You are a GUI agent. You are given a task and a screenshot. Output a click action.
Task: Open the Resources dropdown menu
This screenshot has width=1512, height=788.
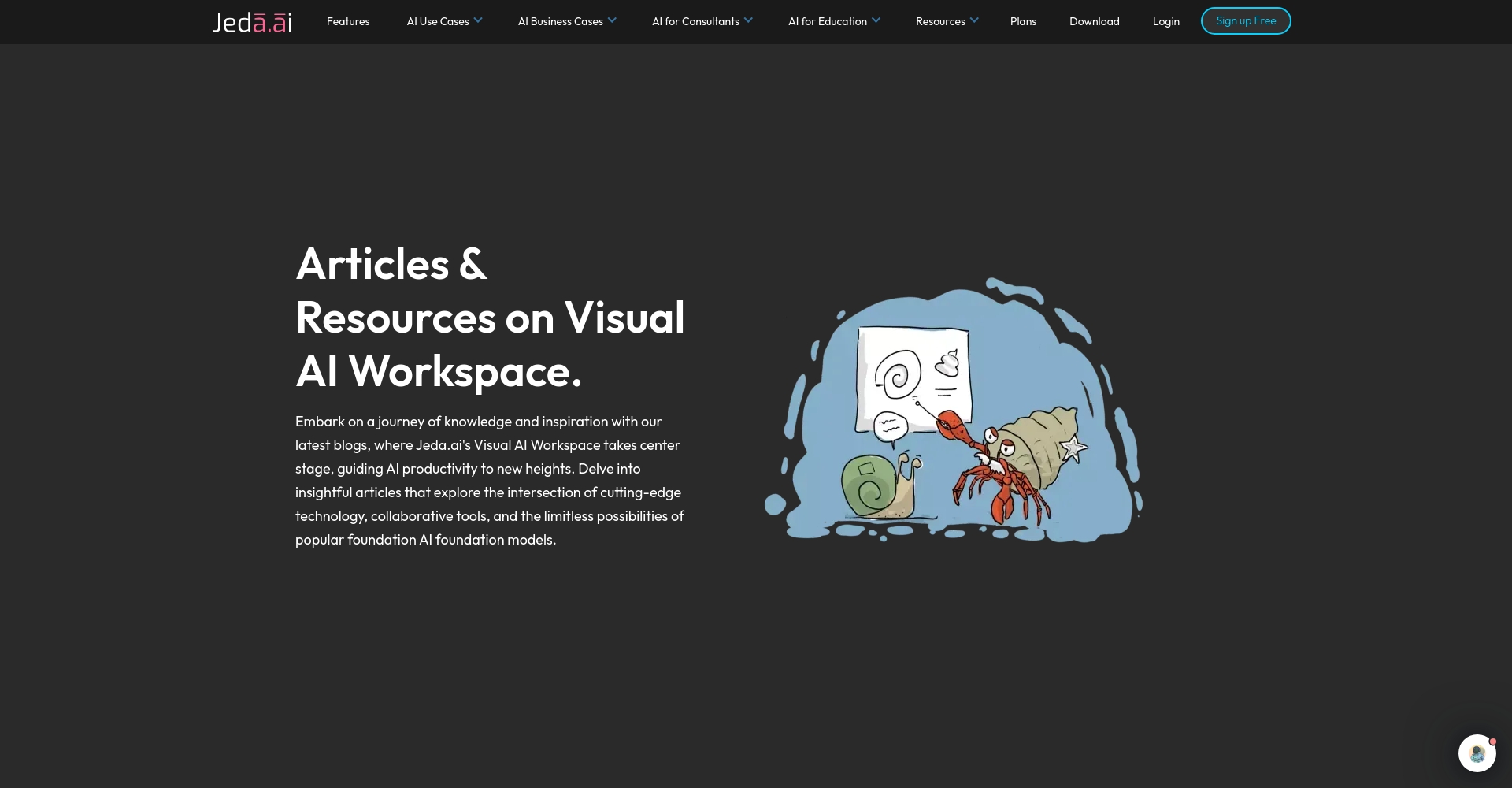pos(940,21)
